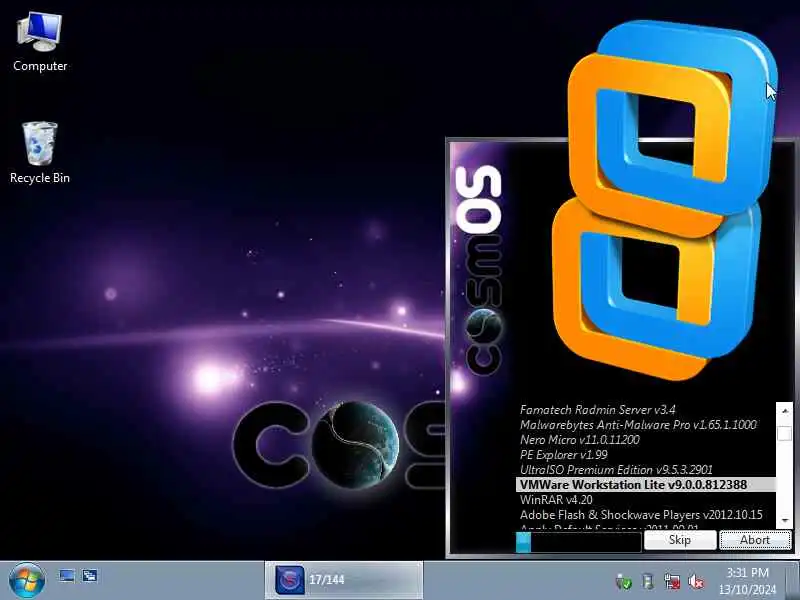Screen dimensions: 800x600
Task: Click the large VMware Workstation logo
Action: point(663,199)
